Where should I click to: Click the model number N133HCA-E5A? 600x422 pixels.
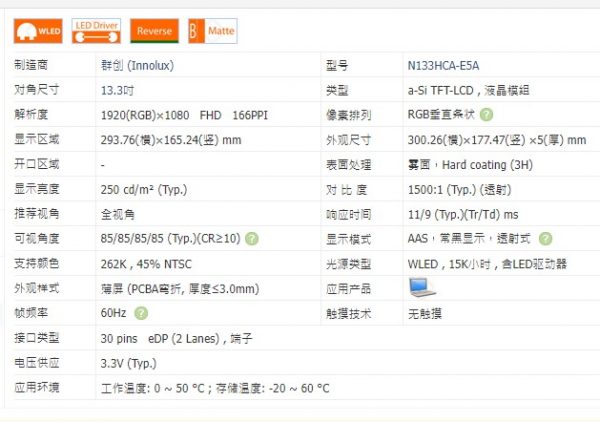click(x=443, y=65)
